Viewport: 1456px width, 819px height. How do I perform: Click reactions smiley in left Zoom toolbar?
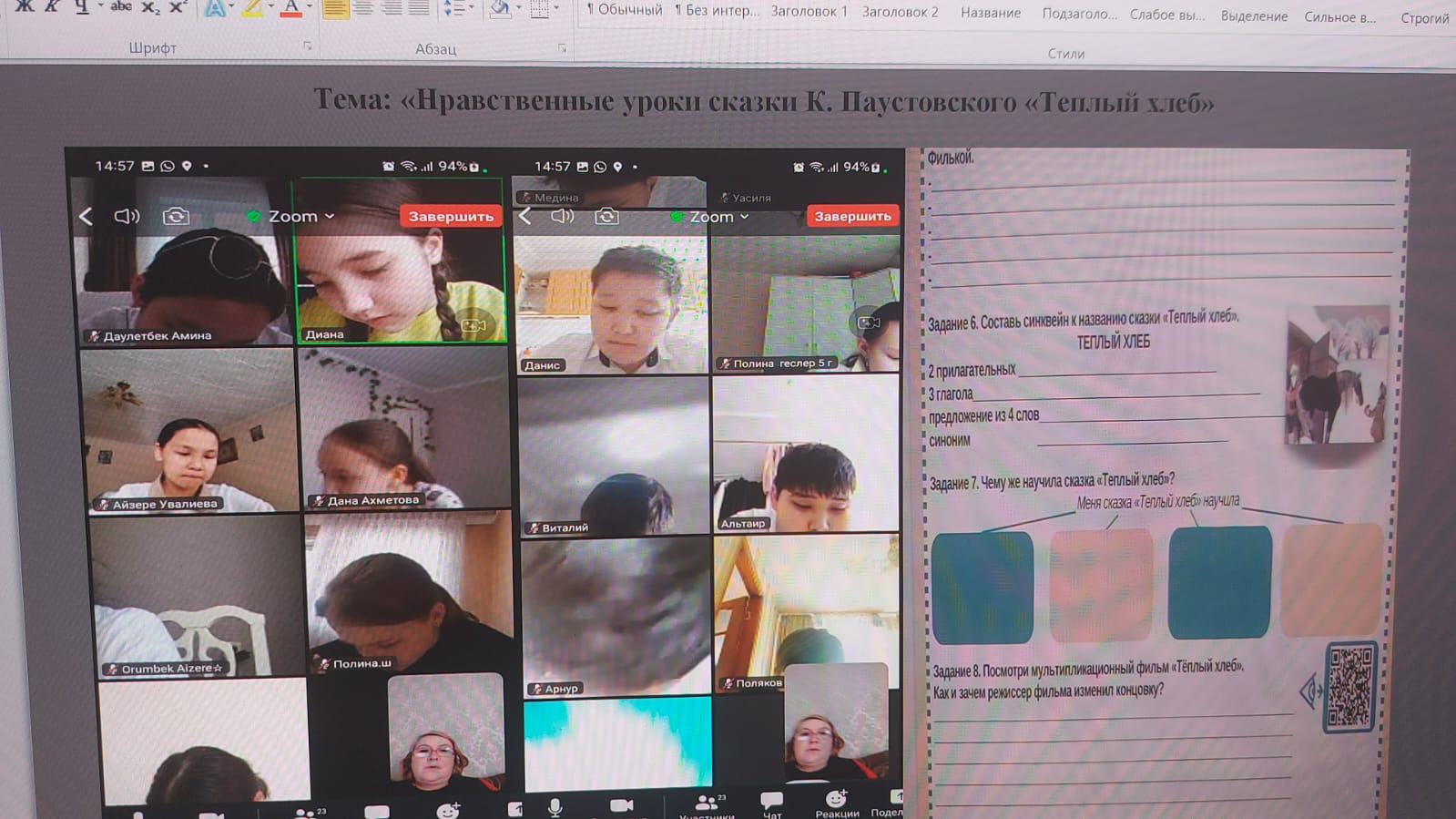[448, 810]
